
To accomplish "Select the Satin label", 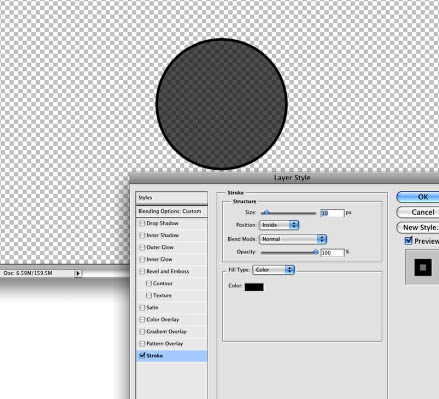I will (x=152, y=307).
